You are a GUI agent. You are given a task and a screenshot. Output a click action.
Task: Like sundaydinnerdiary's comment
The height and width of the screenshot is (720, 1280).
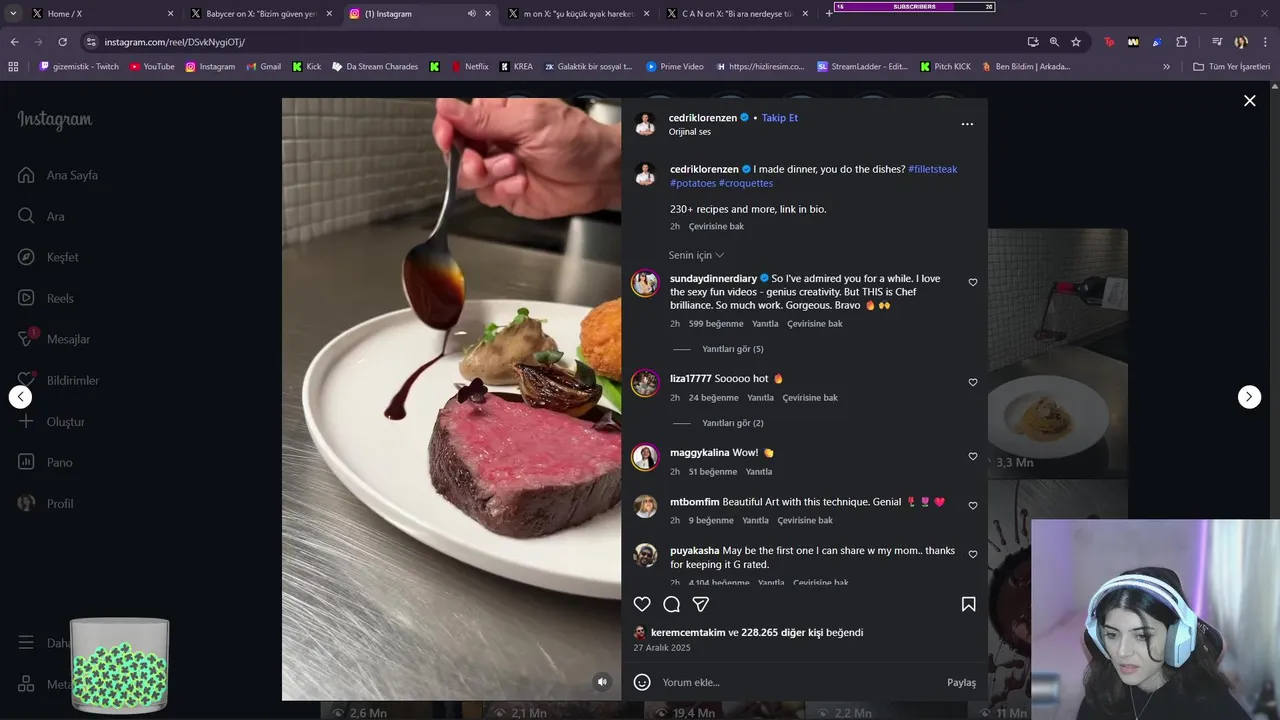click(973, 283)
